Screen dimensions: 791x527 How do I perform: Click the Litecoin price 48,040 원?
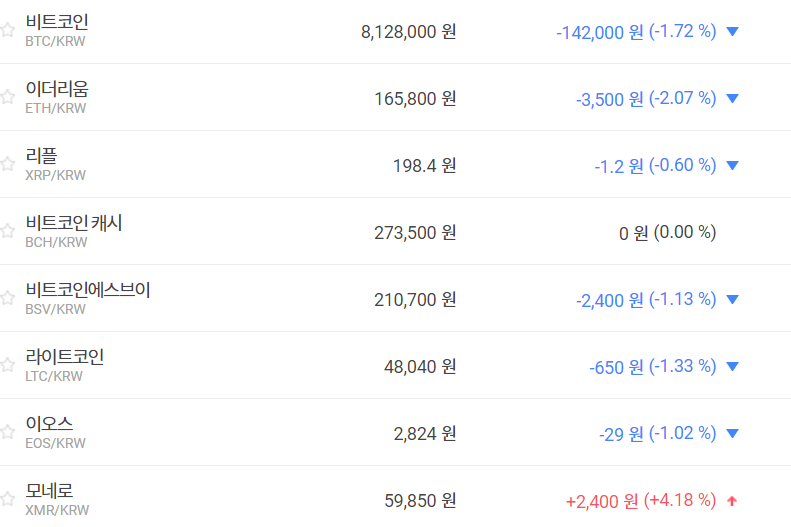tap(420, 366)
